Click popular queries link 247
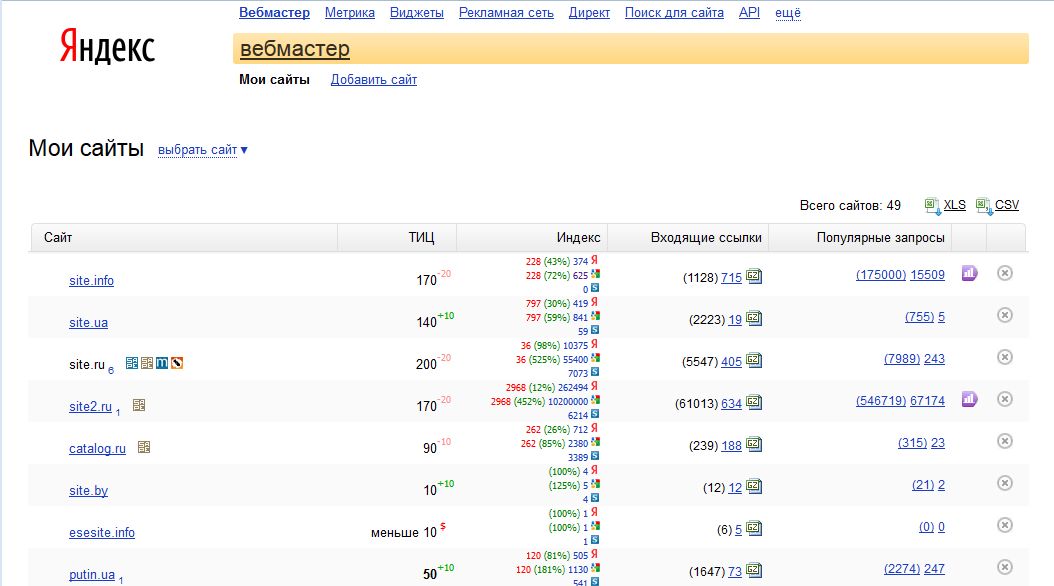This screenshot has height=586, width=1054. pyautogui.click(x=934, y=569)
